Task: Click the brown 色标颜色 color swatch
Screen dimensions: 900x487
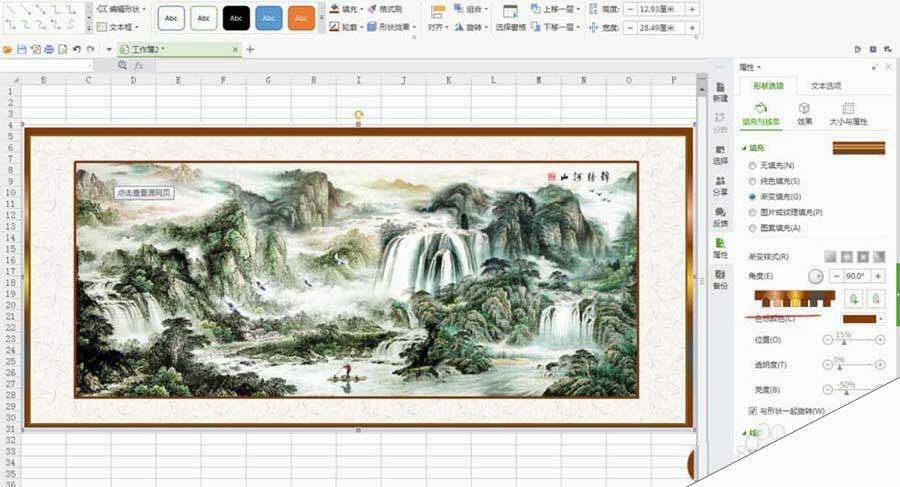Action: pyautogui.click(x=859, y=319)
